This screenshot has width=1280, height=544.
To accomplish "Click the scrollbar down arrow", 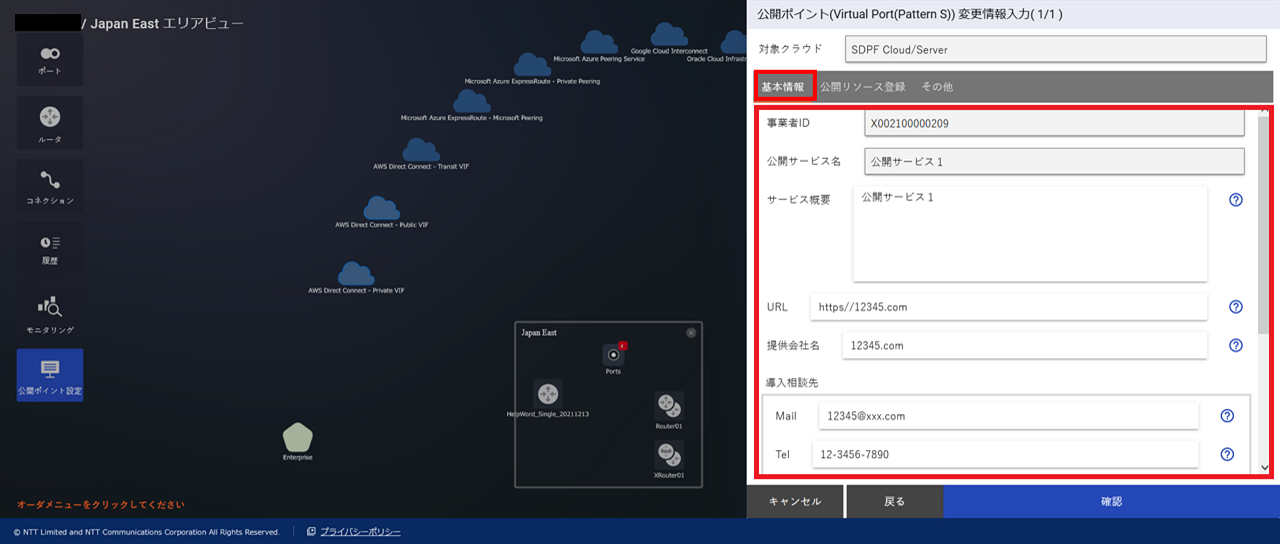I will point(1265,468).
